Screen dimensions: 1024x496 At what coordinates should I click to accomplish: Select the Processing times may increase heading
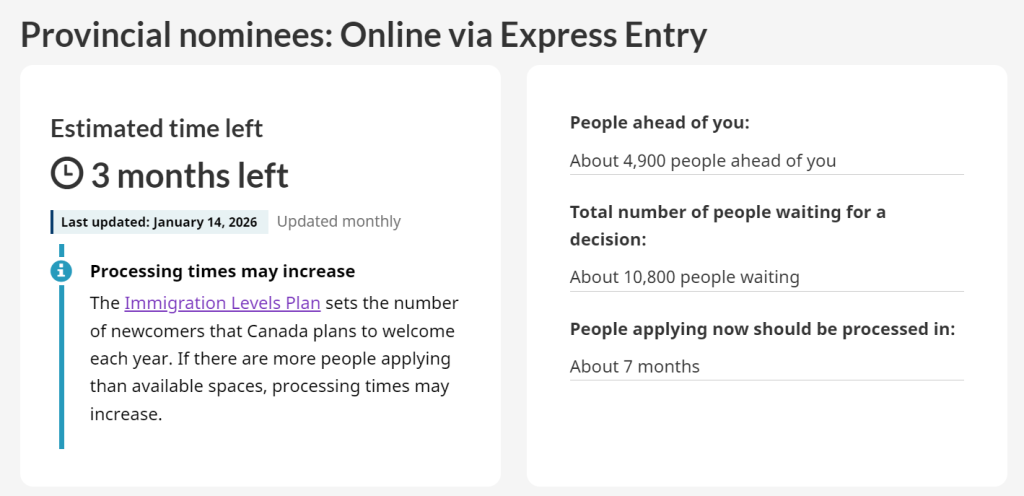point(222,271)
